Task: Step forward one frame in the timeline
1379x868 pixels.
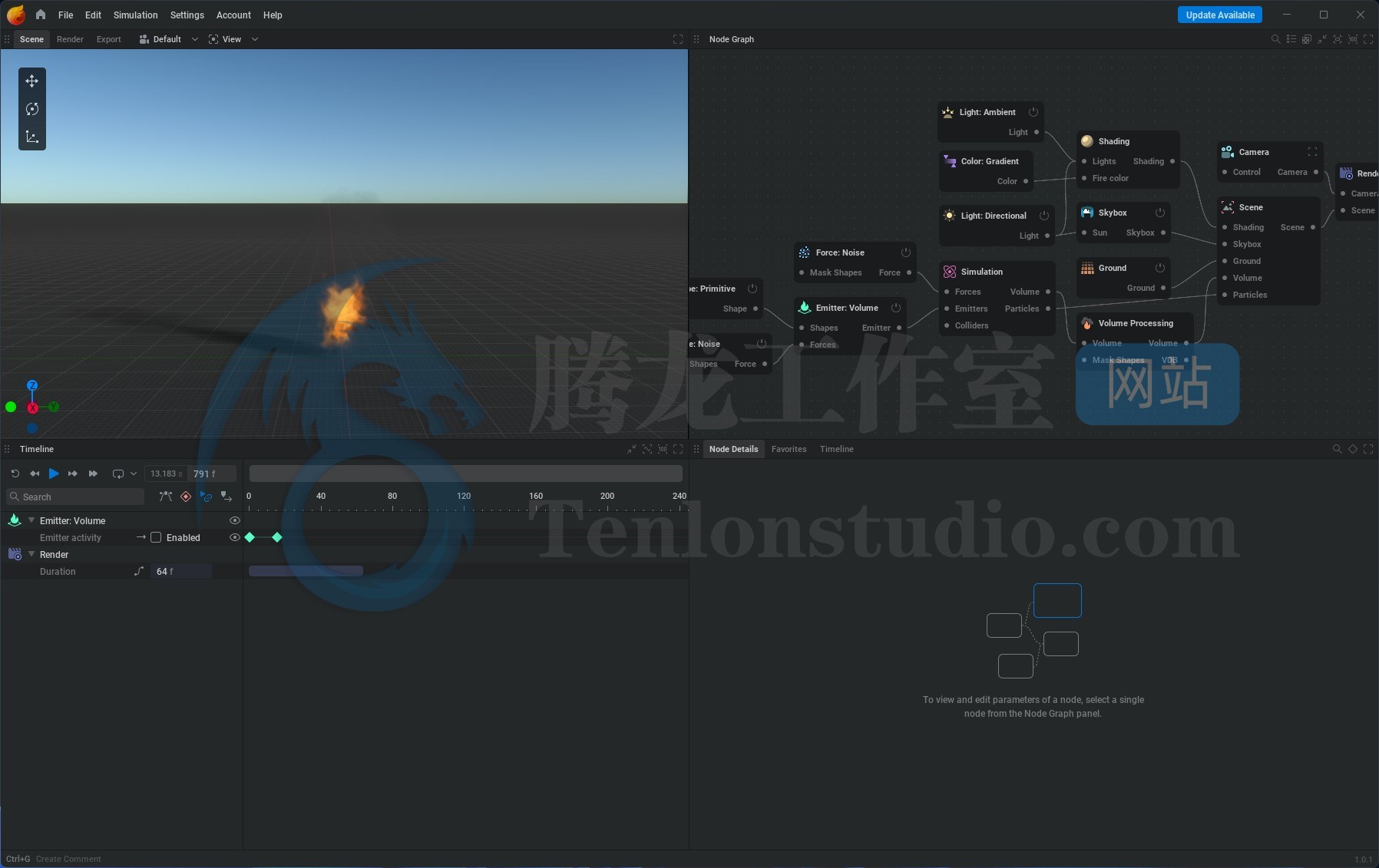Action: (73, 474)
